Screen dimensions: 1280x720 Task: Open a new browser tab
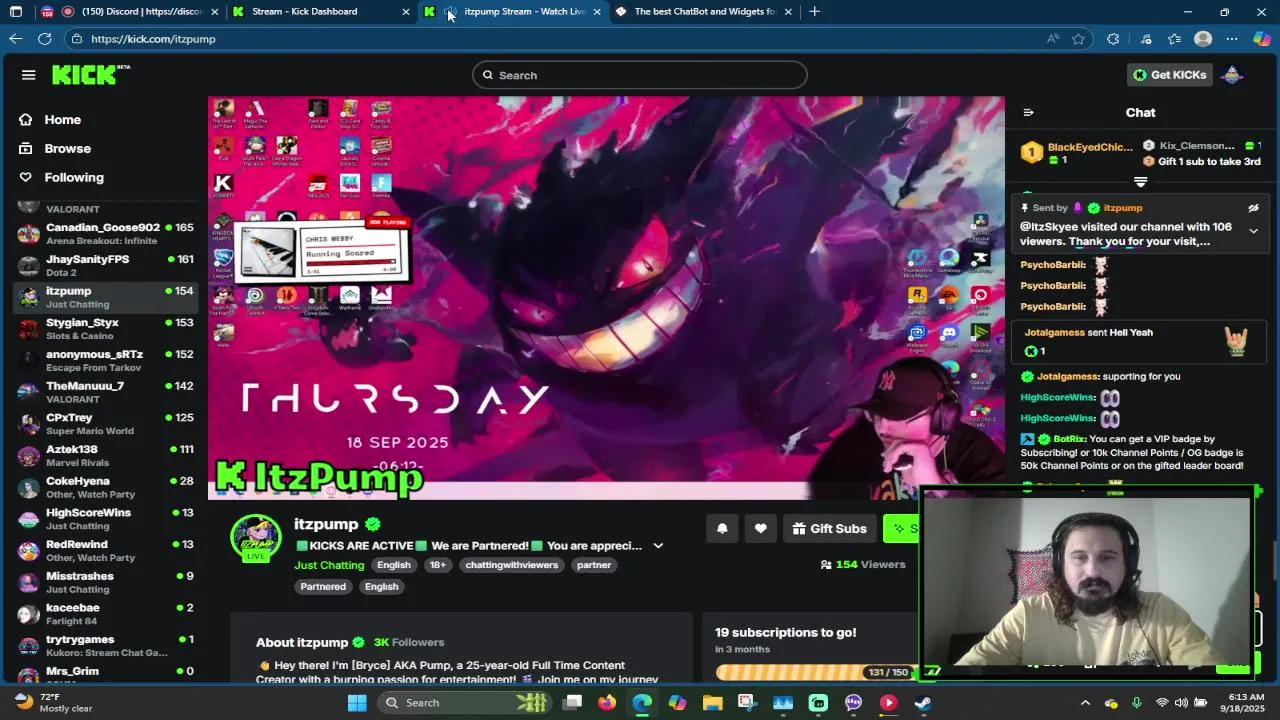point(815,12)
